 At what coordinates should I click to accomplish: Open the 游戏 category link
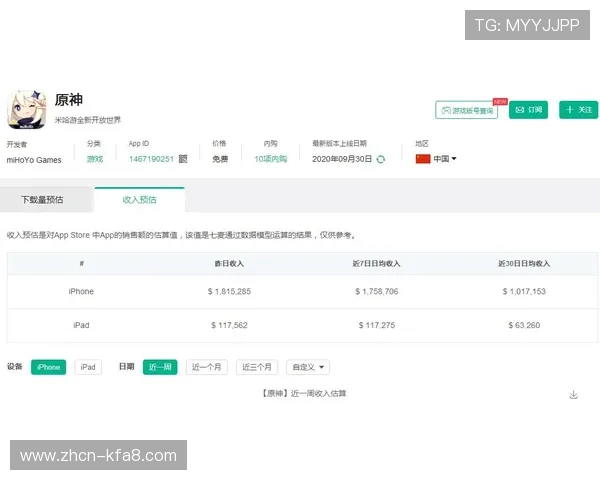pos(95,159)
